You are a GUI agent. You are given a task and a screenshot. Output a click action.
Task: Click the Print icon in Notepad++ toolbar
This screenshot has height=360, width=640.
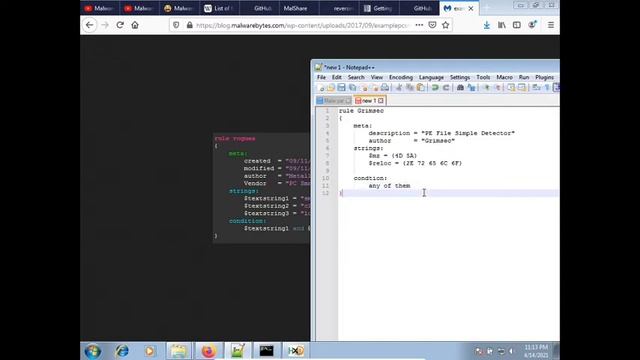(x=385, y=87)
